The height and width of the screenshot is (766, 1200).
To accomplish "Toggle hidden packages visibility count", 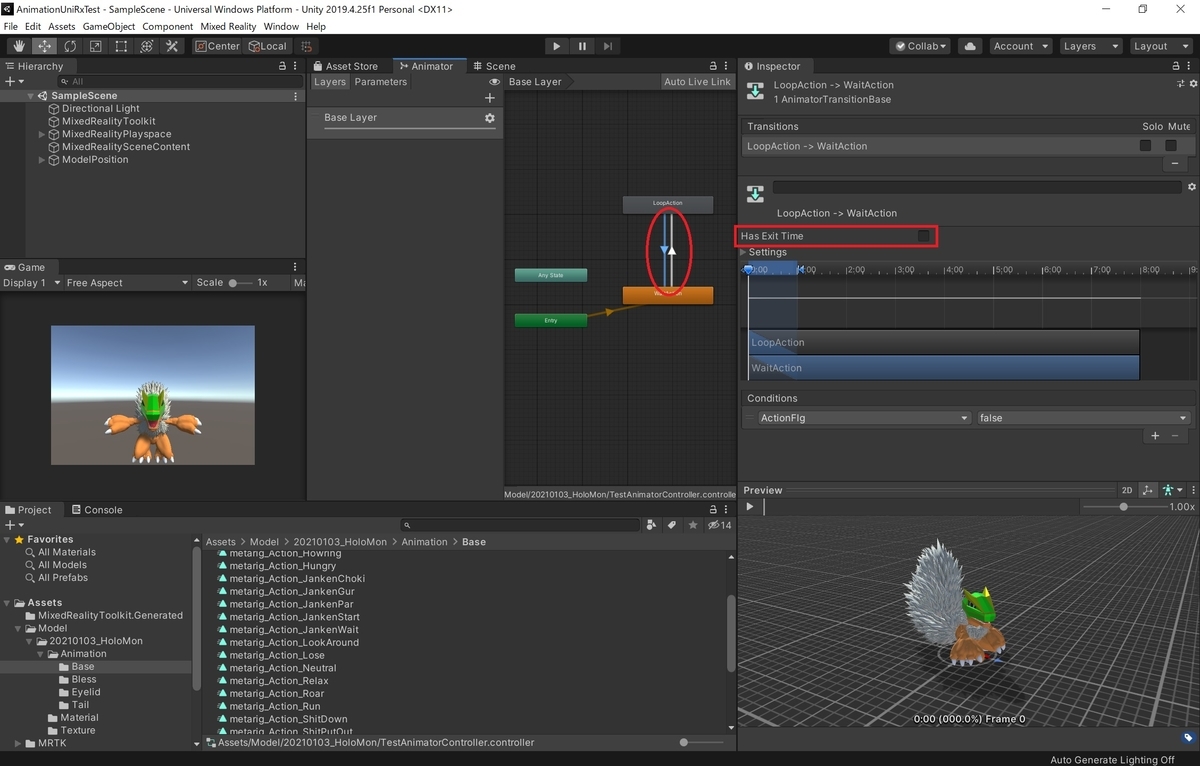I will pos(719,524).
